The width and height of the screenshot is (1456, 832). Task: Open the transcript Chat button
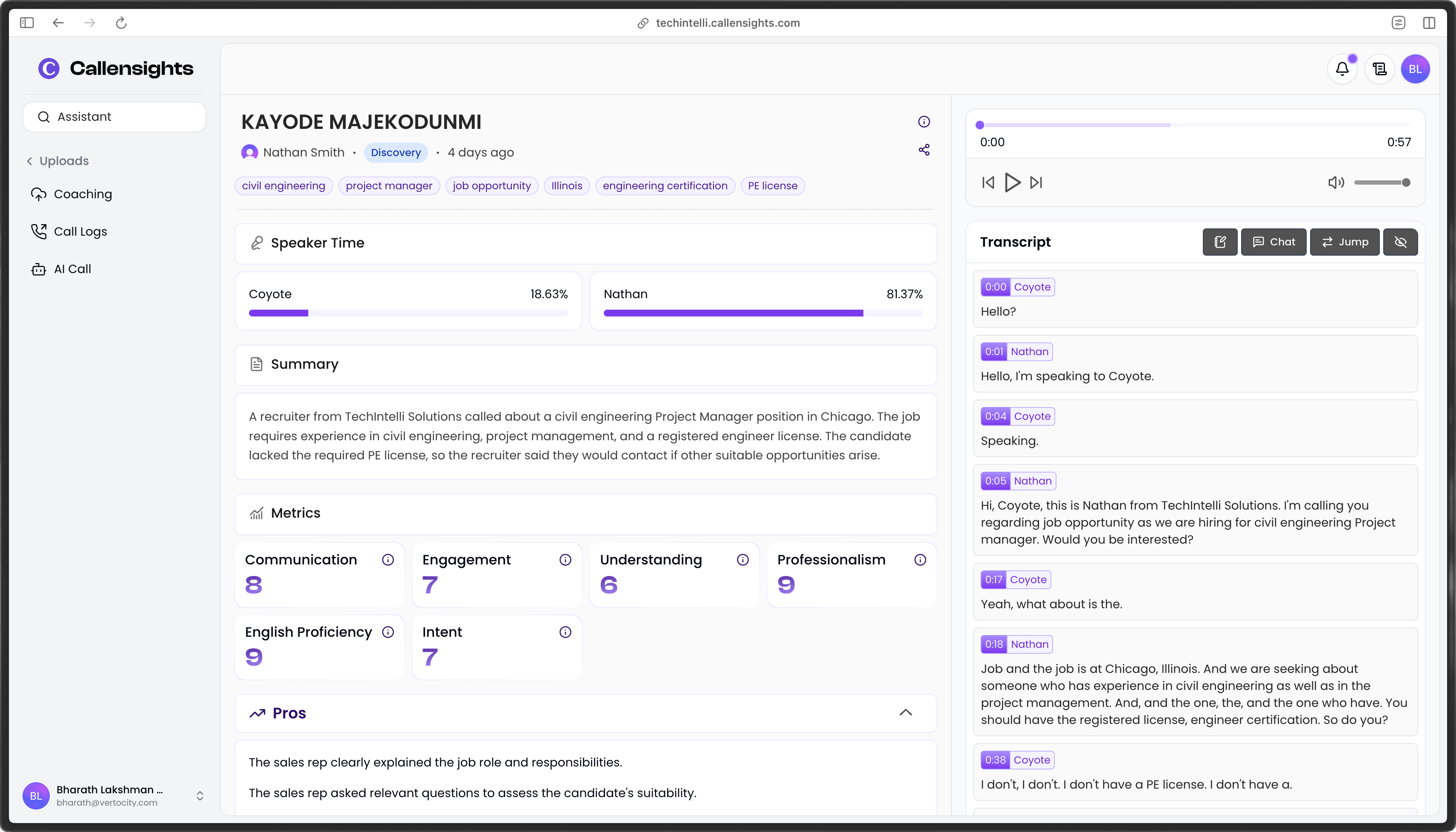(1274, 242)
